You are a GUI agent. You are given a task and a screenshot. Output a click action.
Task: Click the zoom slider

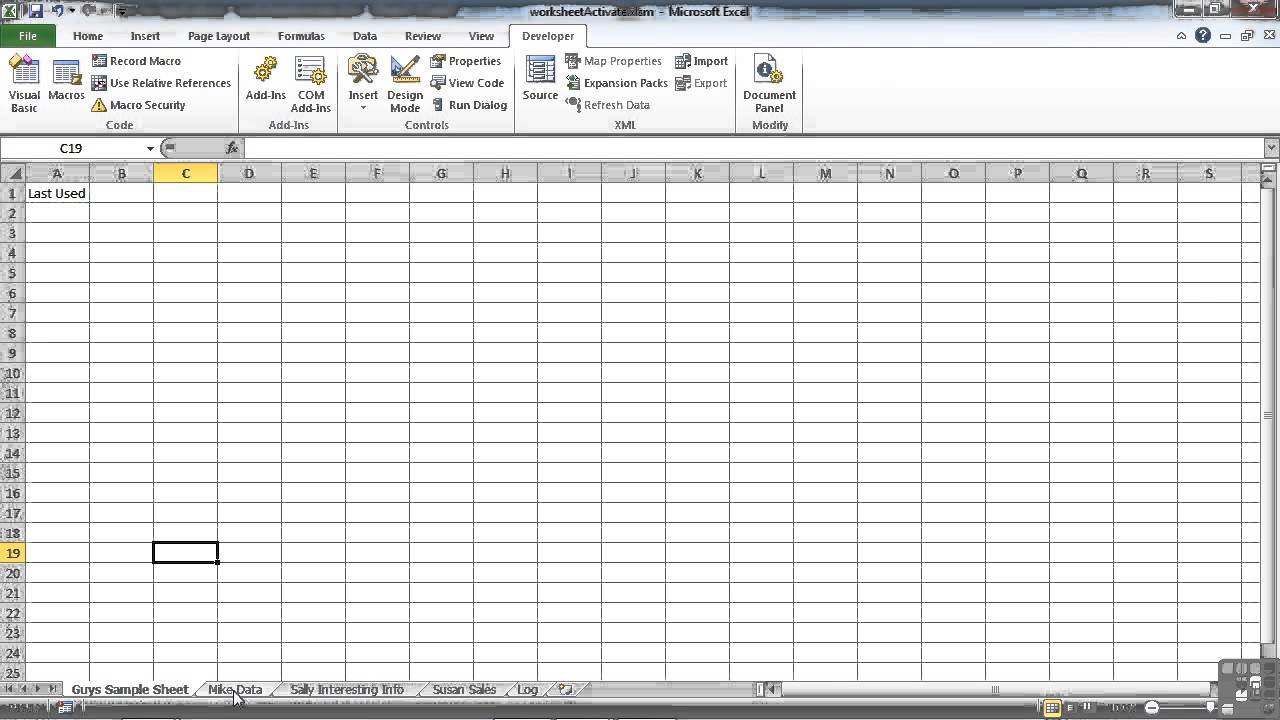[1210, 708]
